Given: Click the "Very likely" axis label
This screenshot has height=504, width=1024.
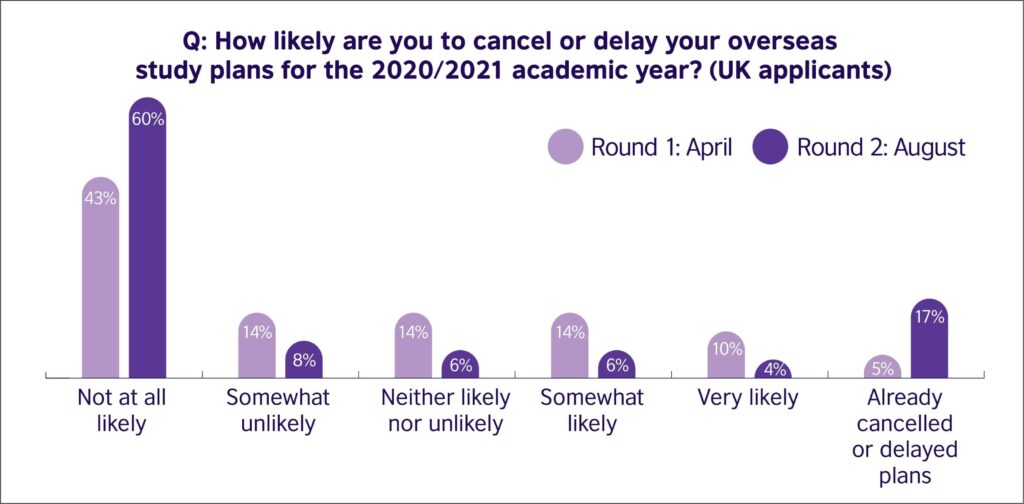Looking at the screenshot, I should pos(748,398).
